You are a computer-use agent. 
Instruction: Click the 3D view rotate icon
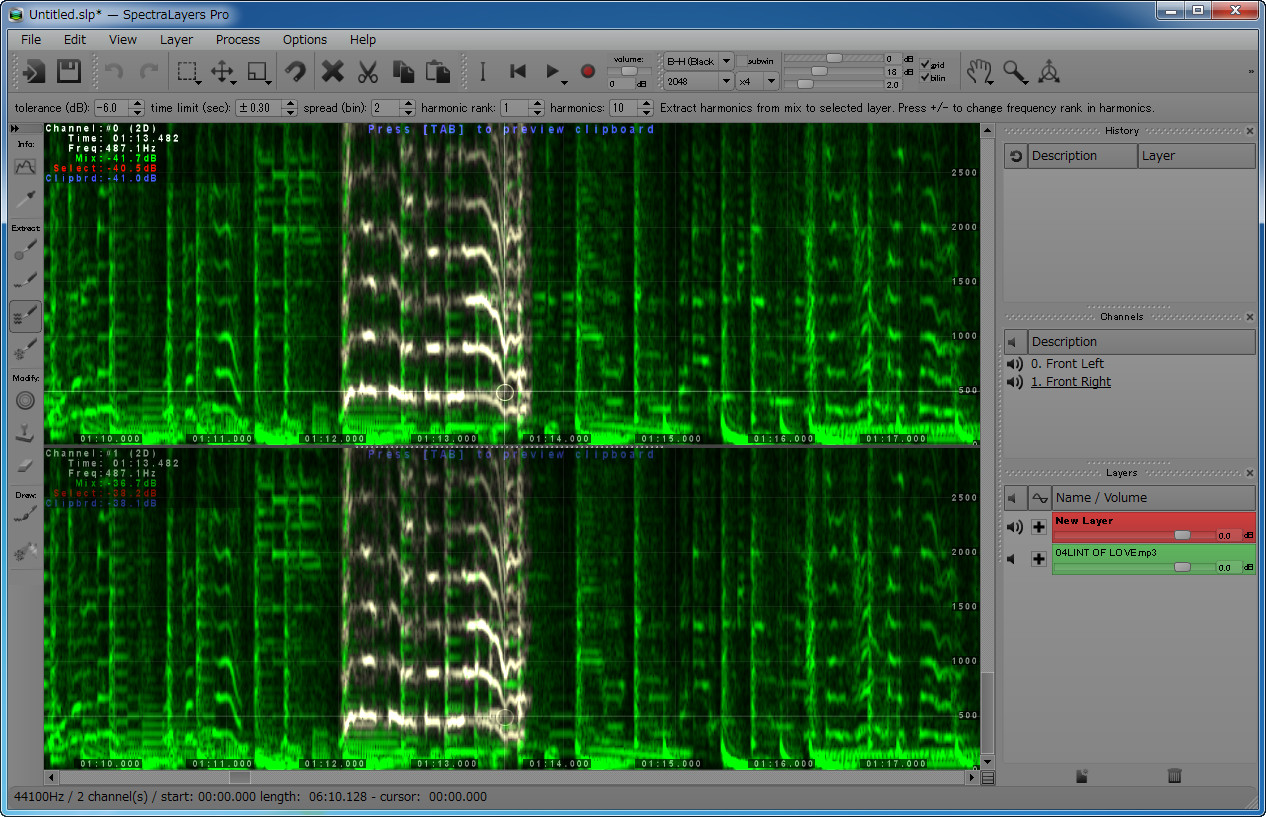click(1048, 72)
